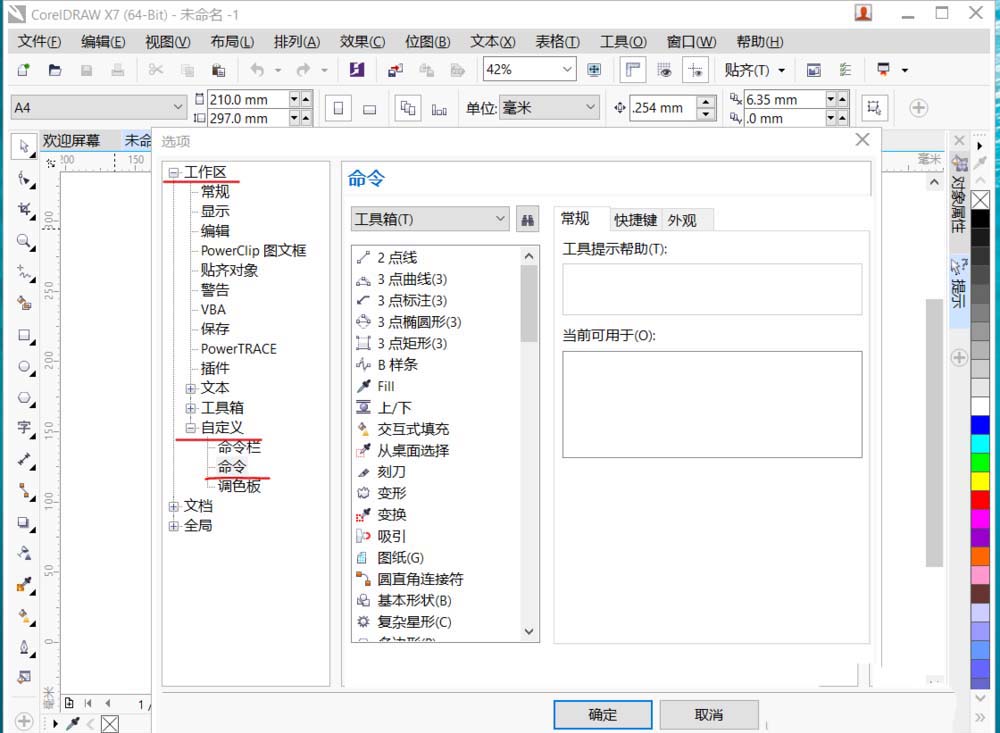Collapse the 工作区 tree node
Screen dimensions: 1000x733
point(173,172)
